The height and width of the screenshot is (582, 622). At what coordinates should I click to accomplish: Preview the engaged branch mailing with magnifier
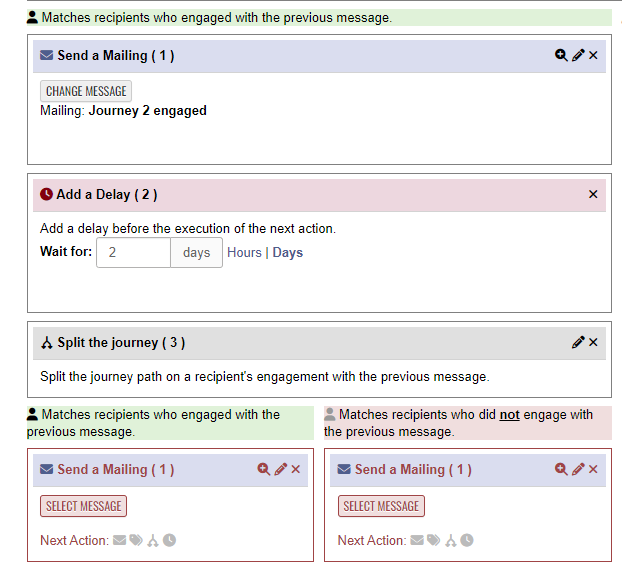tap(264, 469)
